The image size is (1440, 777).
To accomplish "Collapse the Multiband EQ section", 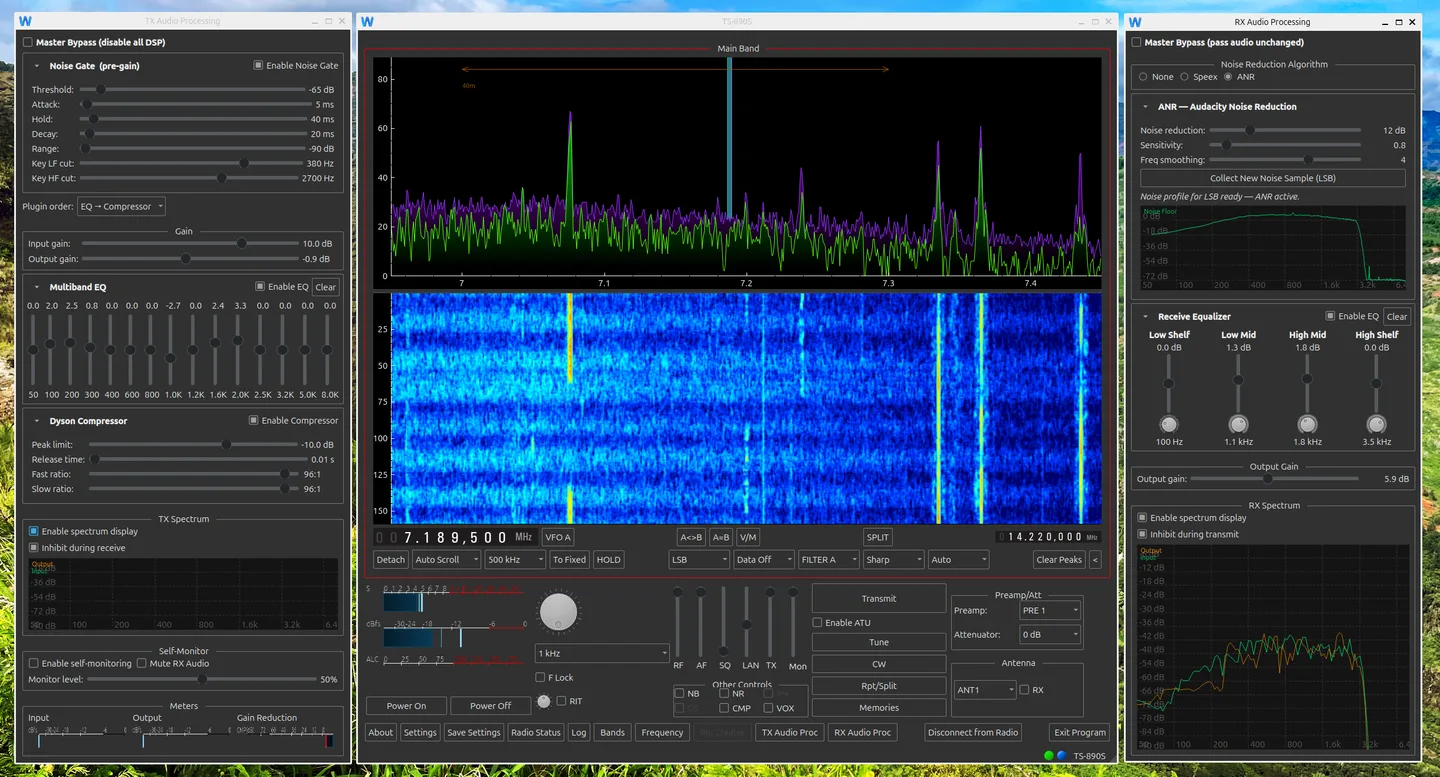I will click(37, 287).
